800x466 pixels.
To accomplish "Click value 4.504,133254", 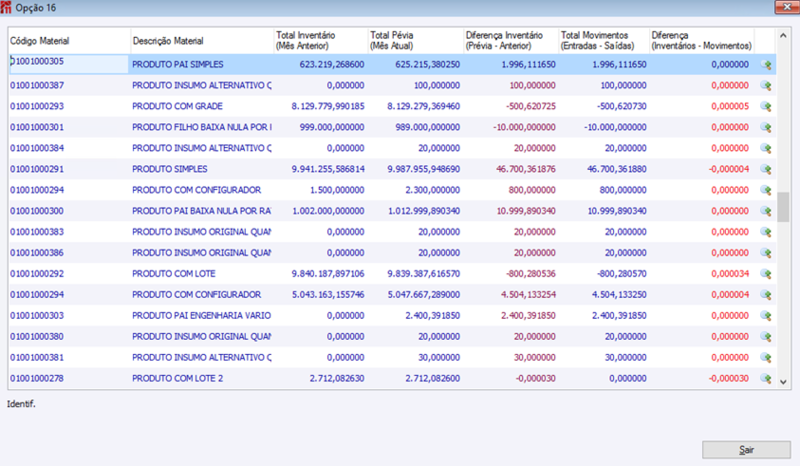I will point(528,295).
